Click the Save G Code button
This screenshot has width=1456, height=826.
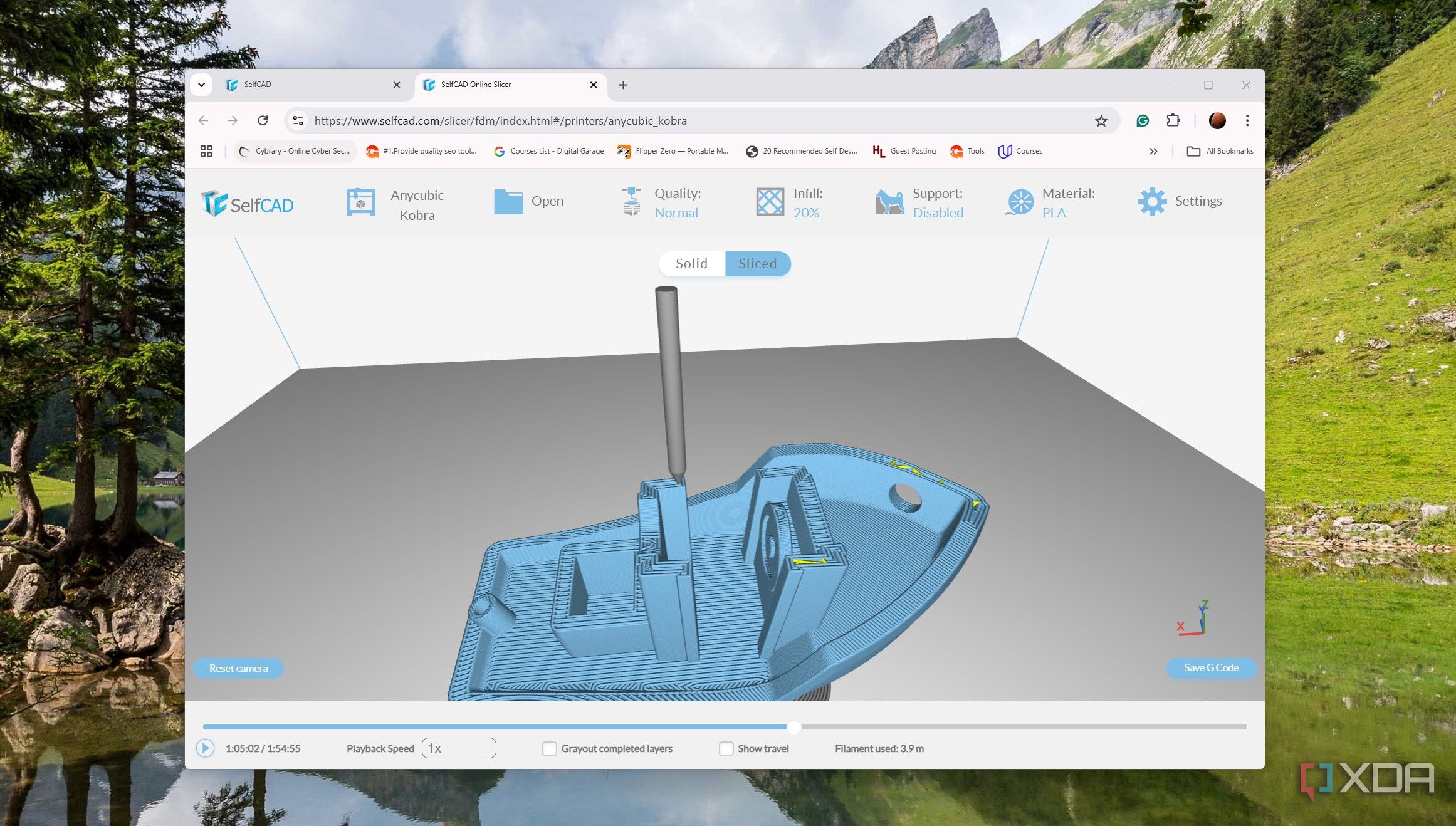(x=1211, y=667)
